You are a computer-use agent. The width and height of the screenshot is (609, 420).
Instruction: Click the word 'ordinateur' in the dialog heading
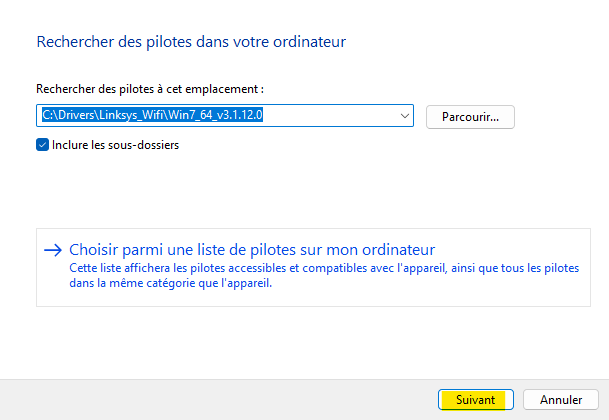point(310,42)
